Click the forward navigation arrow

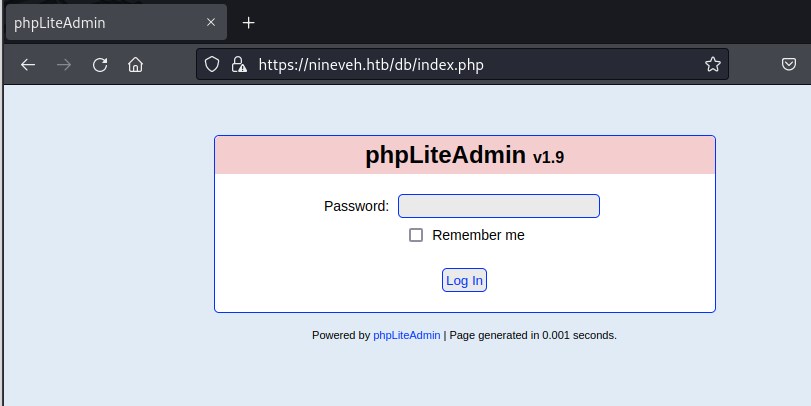(64, 65)
